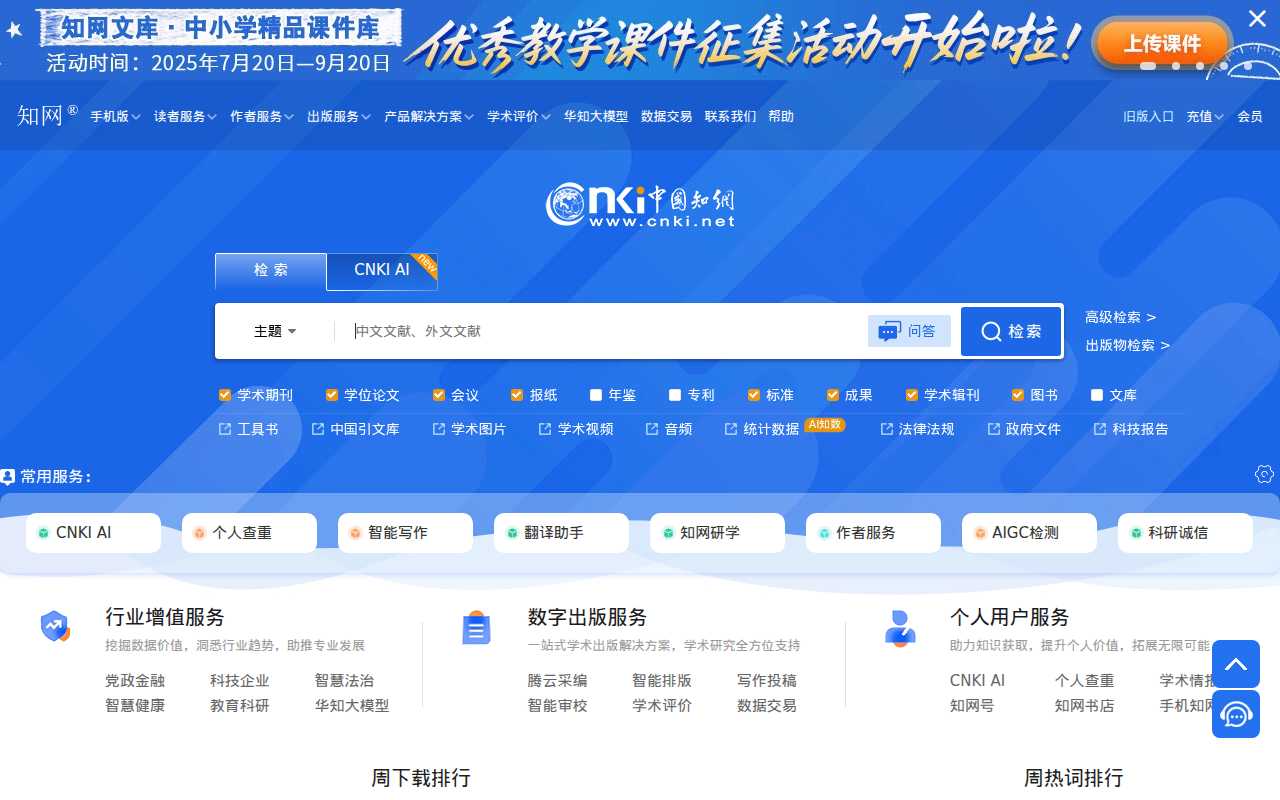Go to 旧版入口 link
The height and width of the screenshot is (800, 1280).
pos(1148,116)
